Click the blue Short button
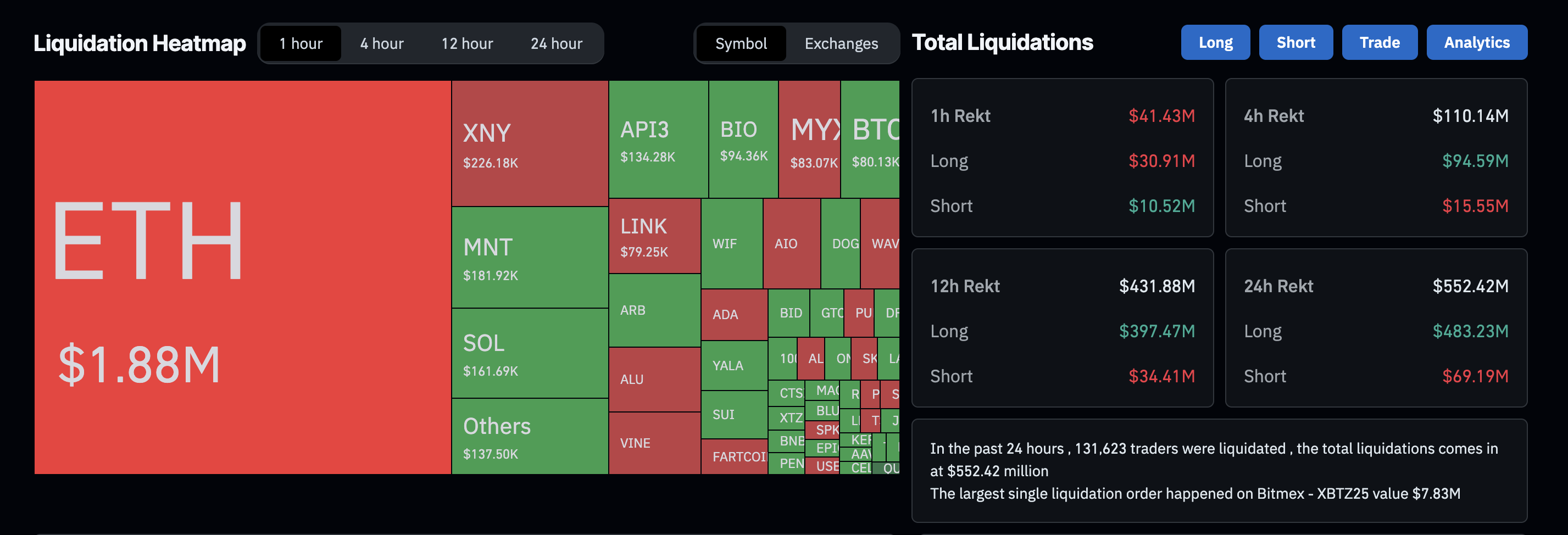 (1295, 43)
